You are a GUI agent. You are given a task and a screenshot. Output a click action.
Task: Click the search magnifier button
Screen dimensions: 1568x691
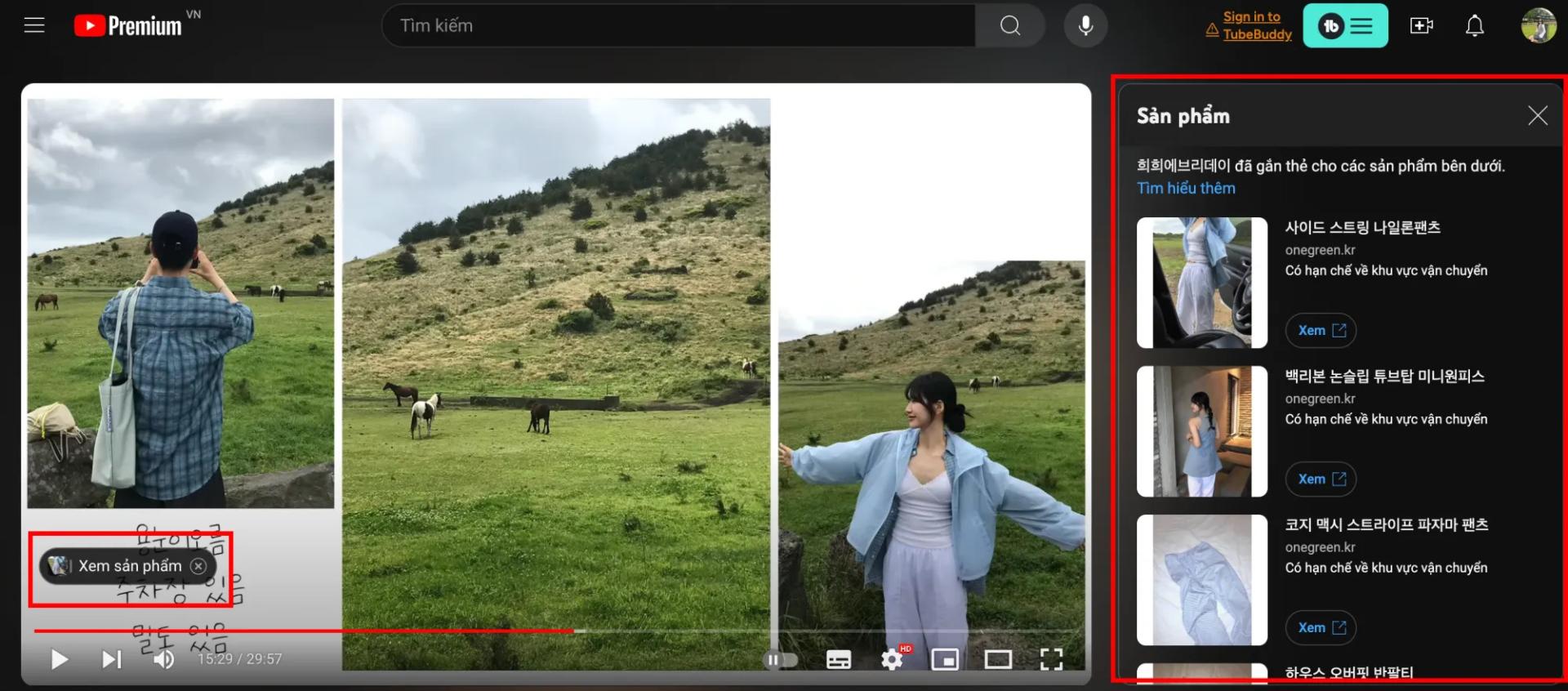pos(1010,25)
